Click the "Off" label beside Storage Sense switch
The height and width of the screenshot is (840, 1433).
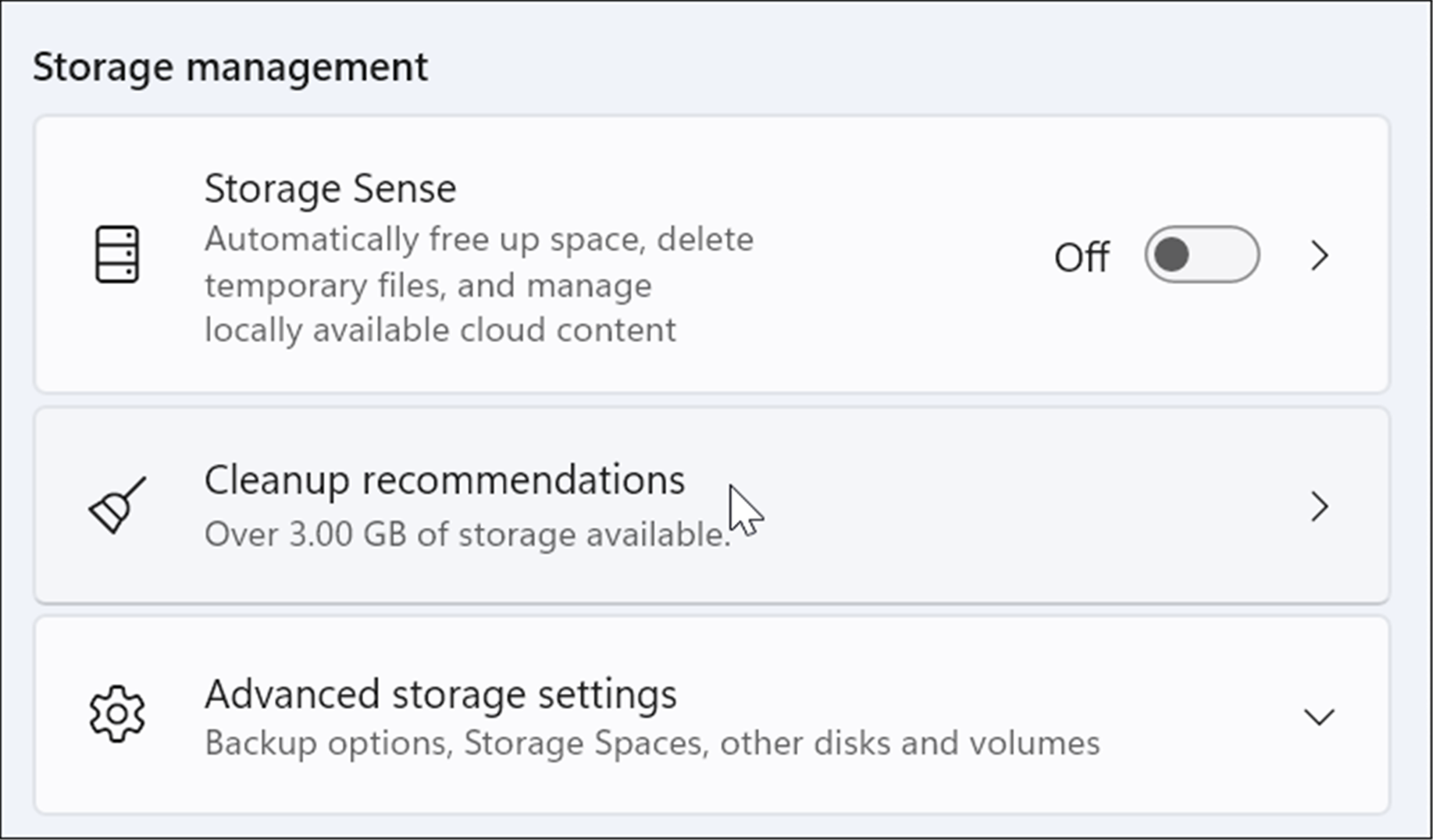tap(1081, 257)
